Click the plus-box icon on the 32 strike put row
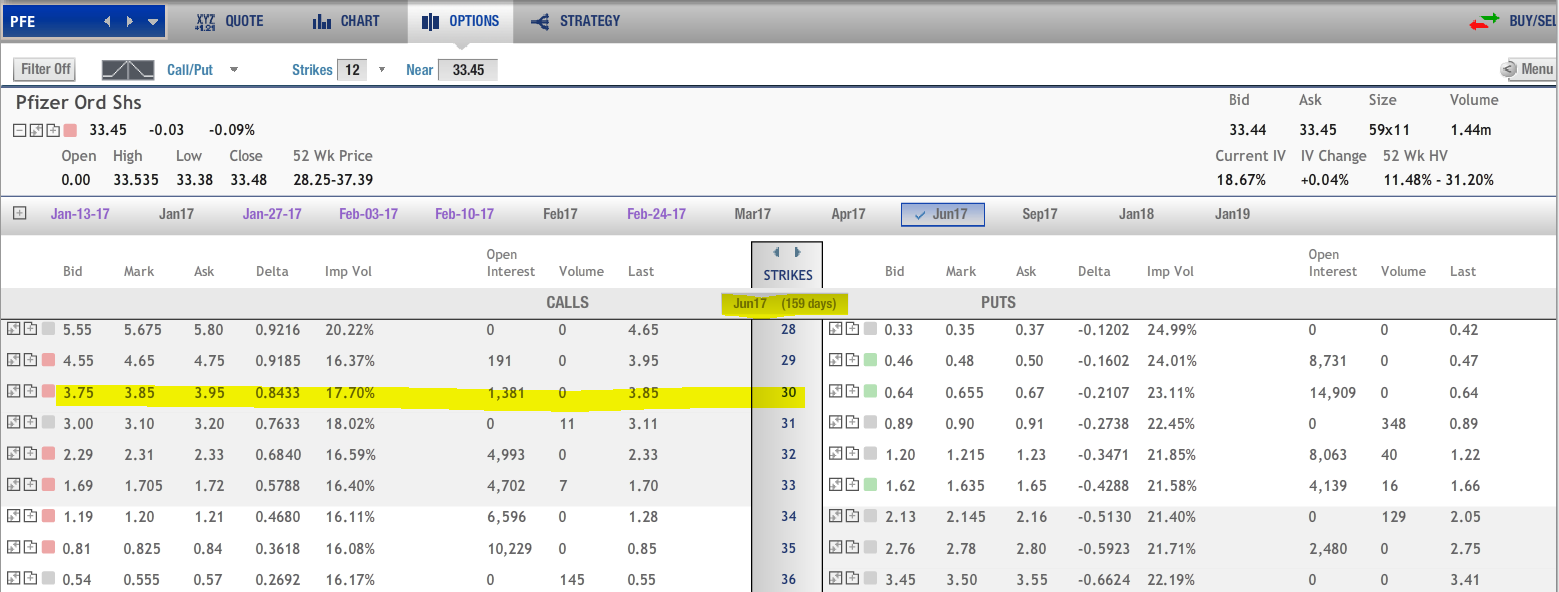Image resolution: width=1559 pixels, height=592 pixels. 853,454
